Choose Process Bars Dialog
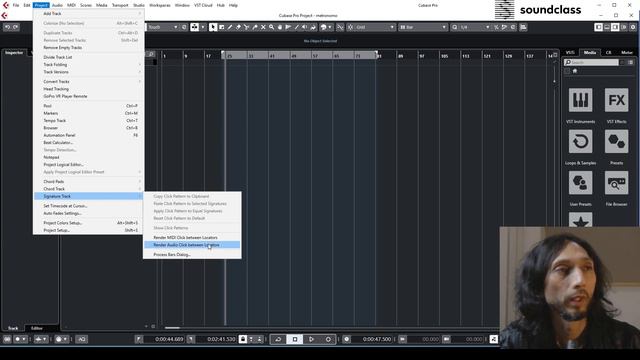 pyautogui.click(x=192, y=255)
